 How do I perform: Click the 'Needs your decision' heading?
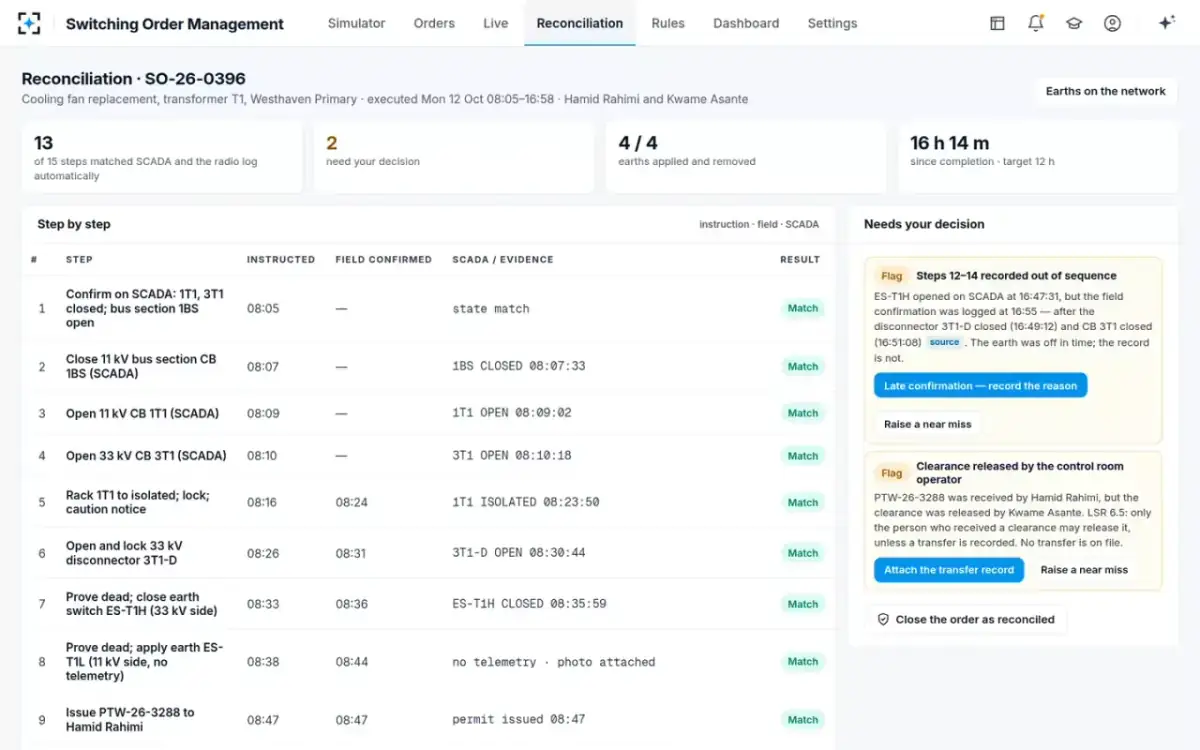[924, 224]
